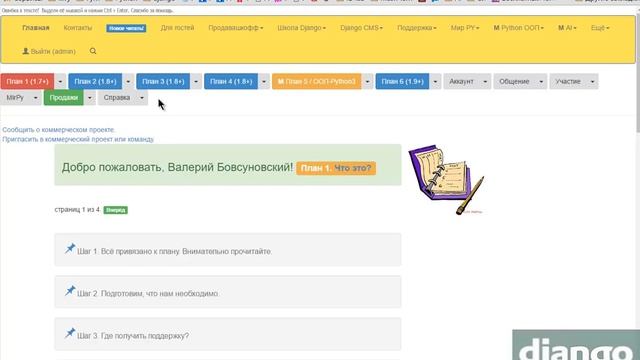640x360 pixels.
Task: Open the caret next to MirPy
Action: point(36,98)
